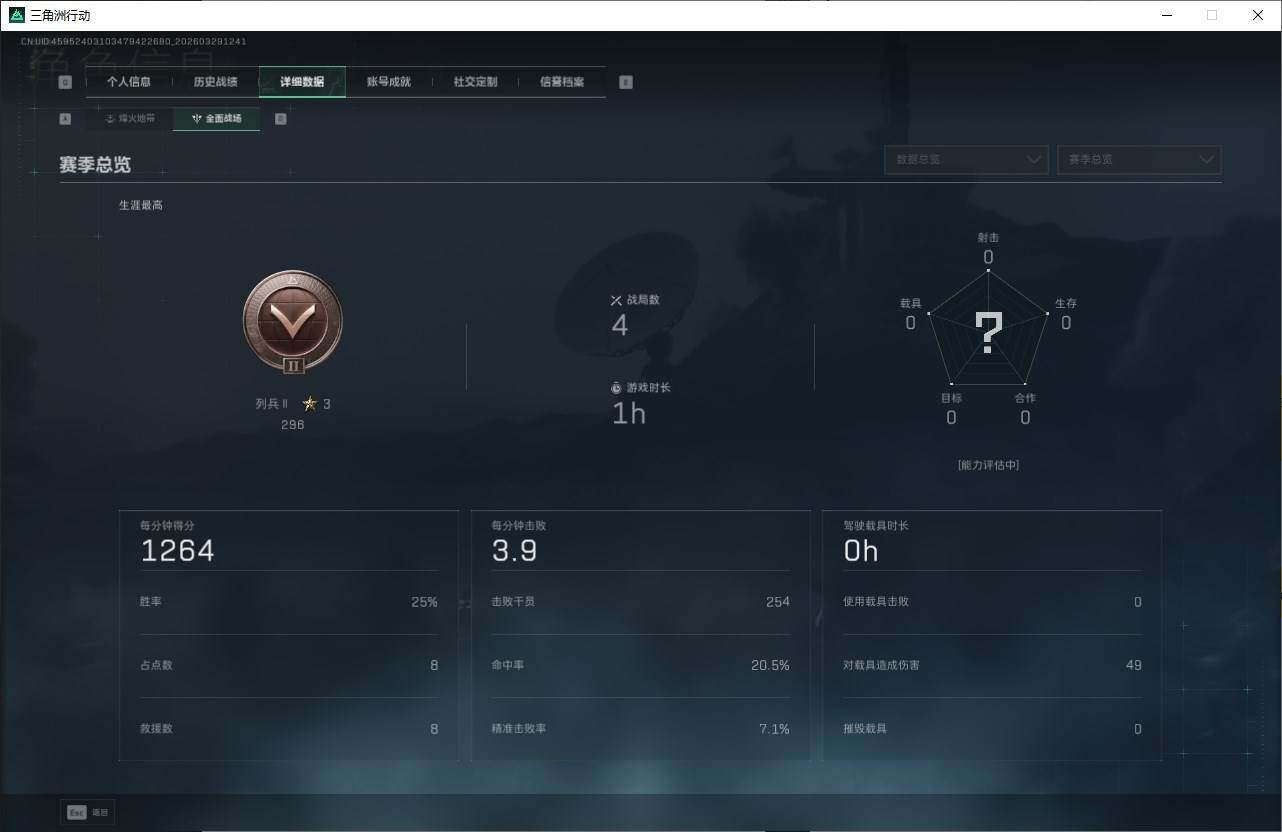Screen dimensions: 1282x832
Task: Click the 摧毁载具 row
Action: pyautogui.click(x=993, y=729)
